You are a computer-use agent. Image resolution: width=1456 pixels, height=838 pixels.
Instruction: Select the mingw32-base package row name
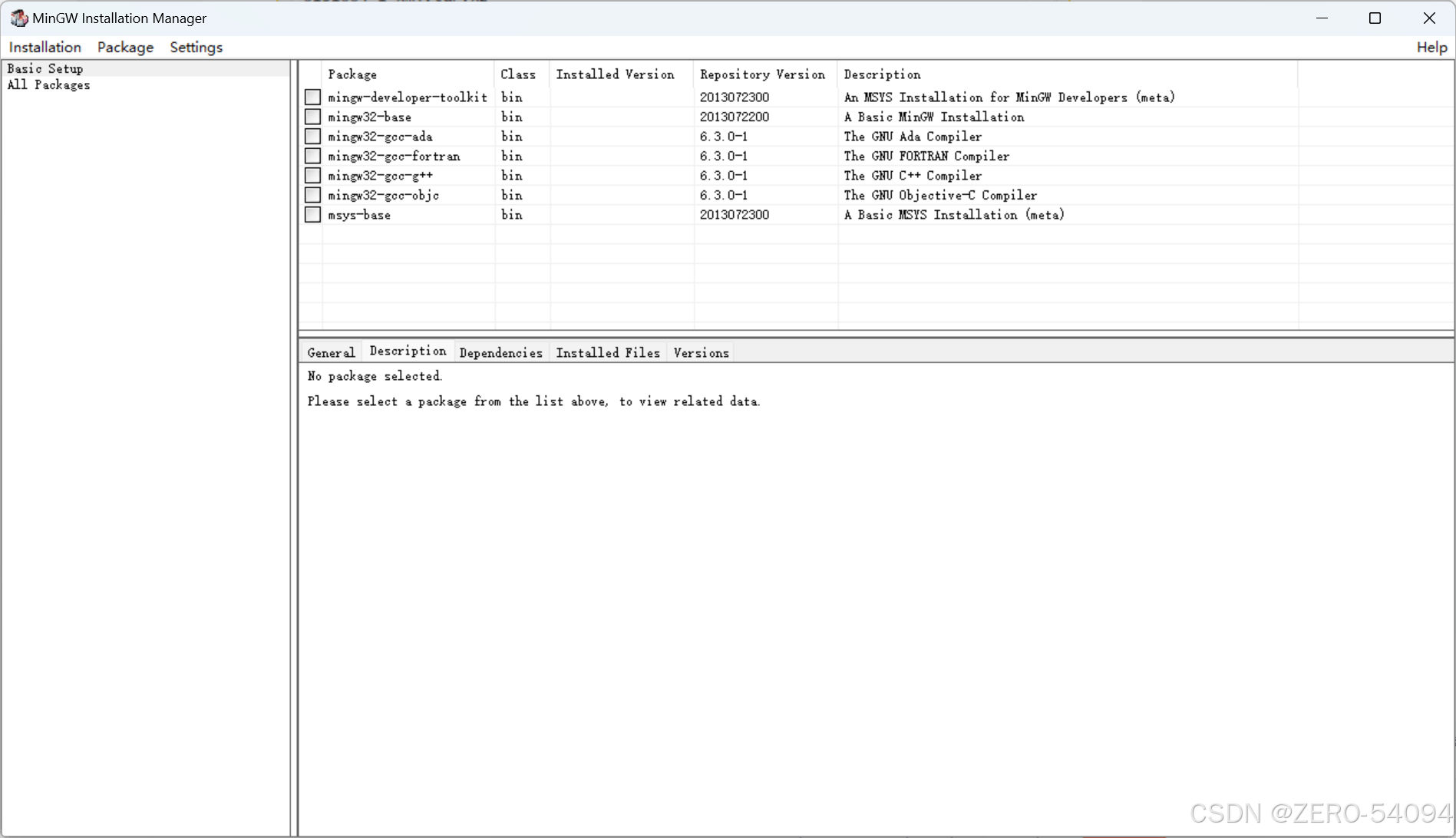click(x=369, y=117)
